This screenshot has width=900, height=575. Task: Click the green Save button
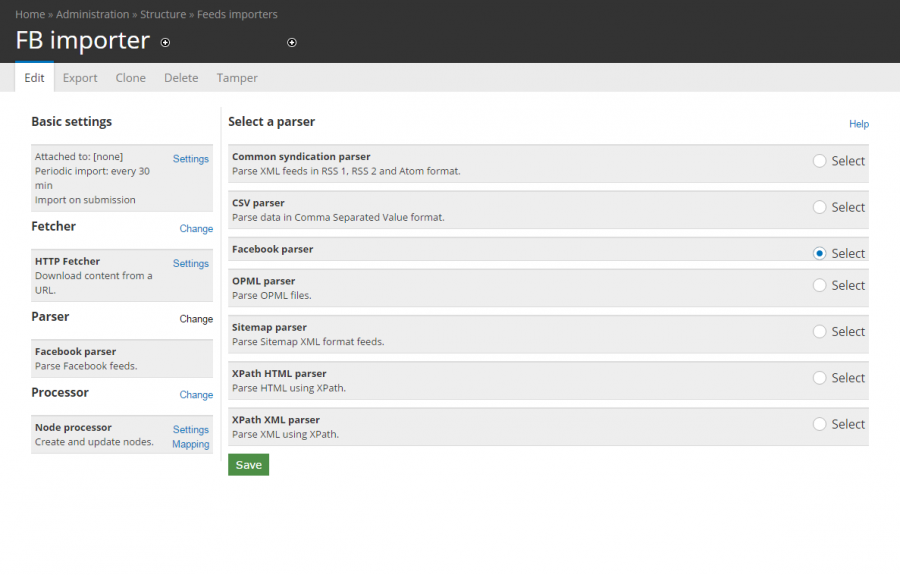pyautogui.click(x=248, y=465)
